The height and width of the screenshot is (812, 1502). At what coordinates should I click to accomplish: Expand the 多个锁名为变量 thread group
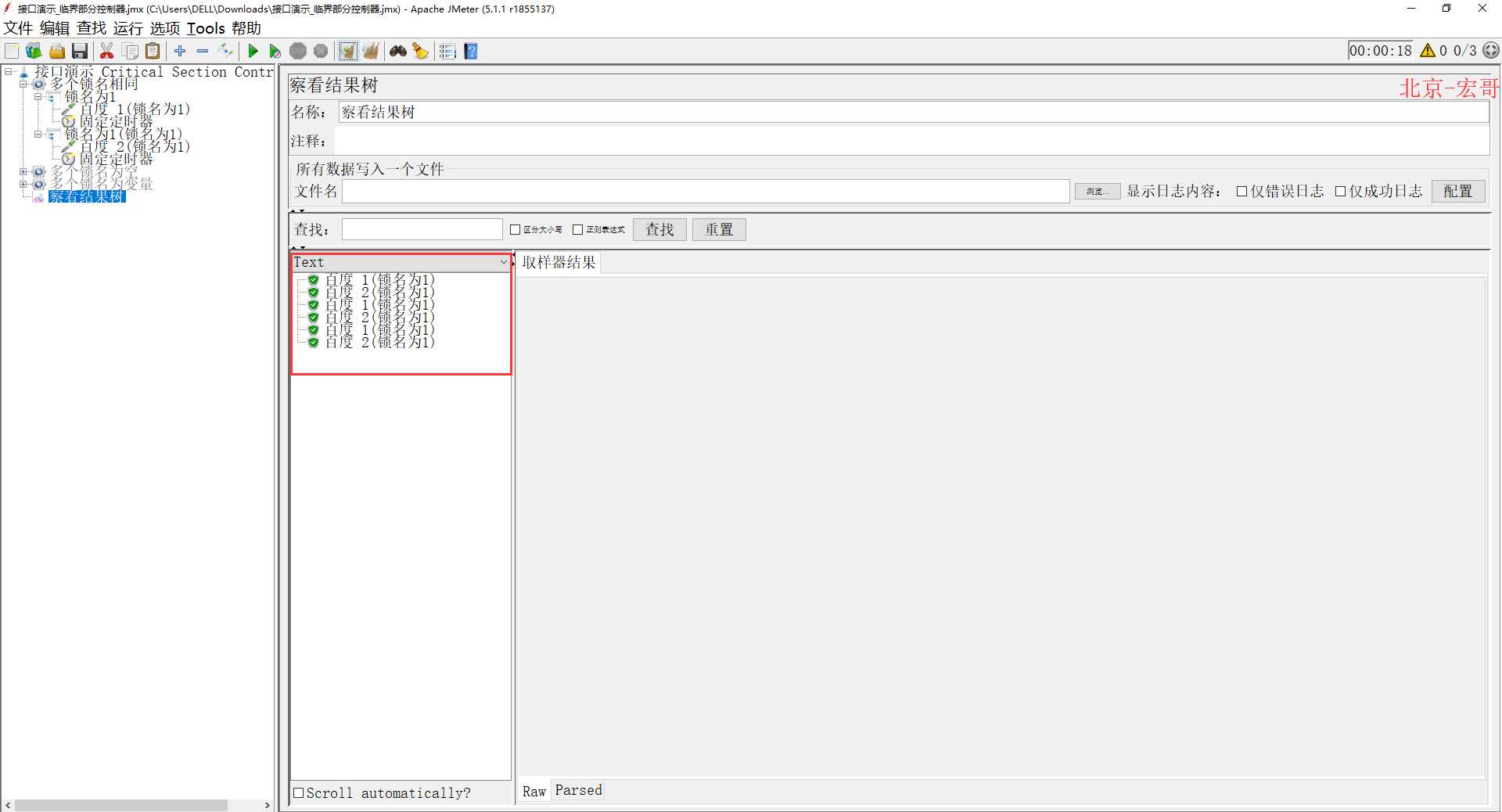click(x=23, y=184)
